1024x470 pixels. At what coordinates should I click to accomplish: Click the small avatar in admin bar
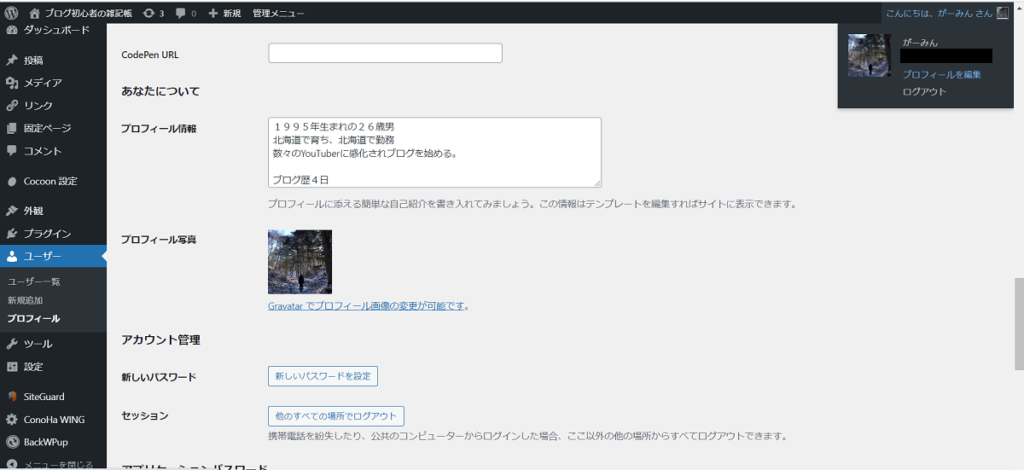1002,13
